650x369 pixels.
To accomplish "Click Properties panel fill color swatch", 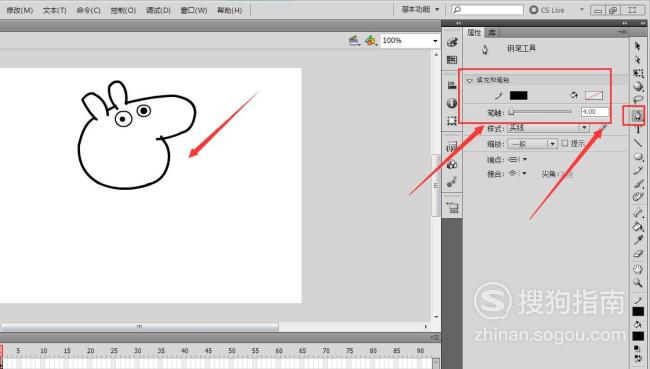I will (594, 96).
